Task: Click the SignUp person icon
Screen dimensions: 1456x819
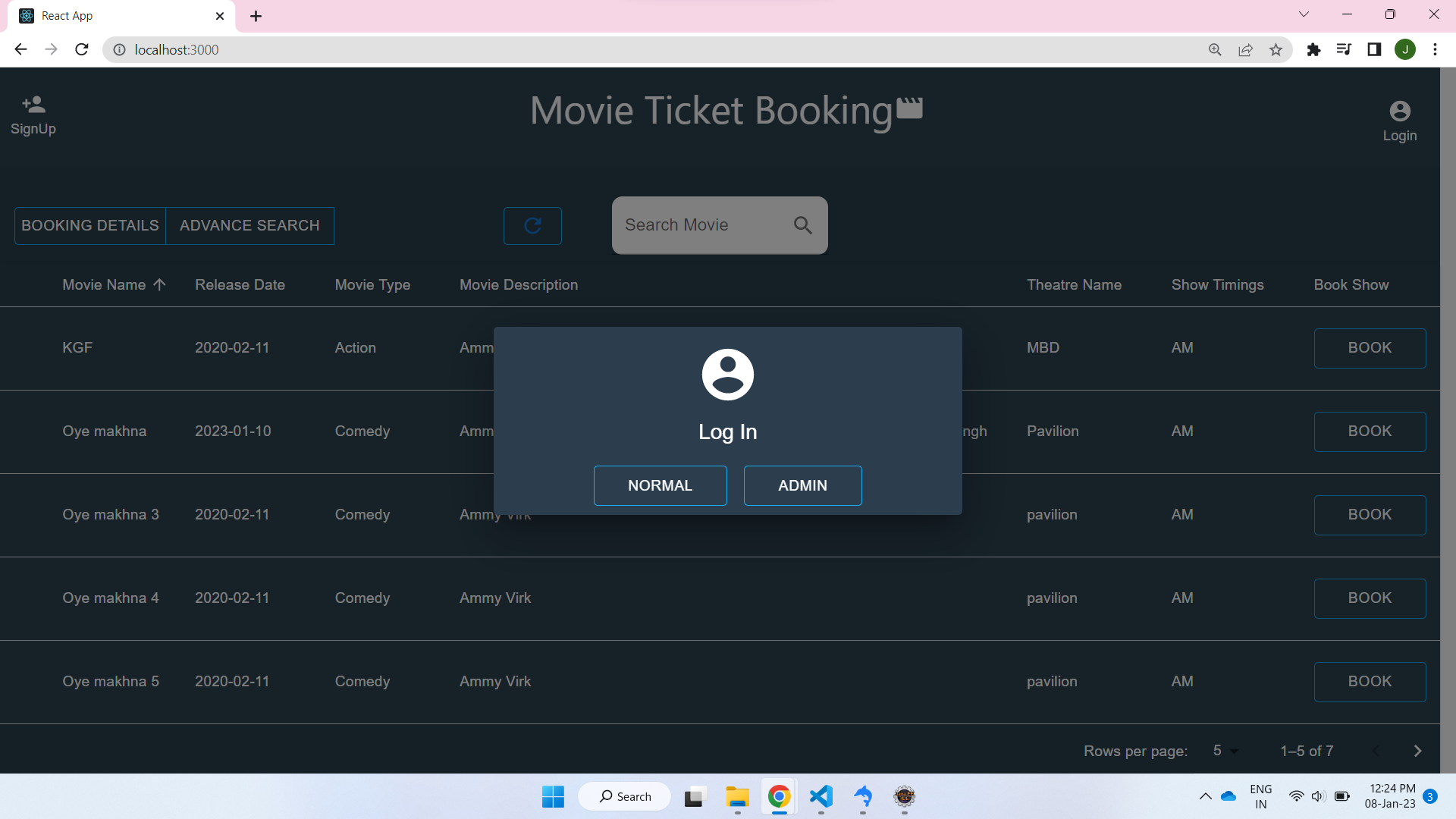Action: 33,104
